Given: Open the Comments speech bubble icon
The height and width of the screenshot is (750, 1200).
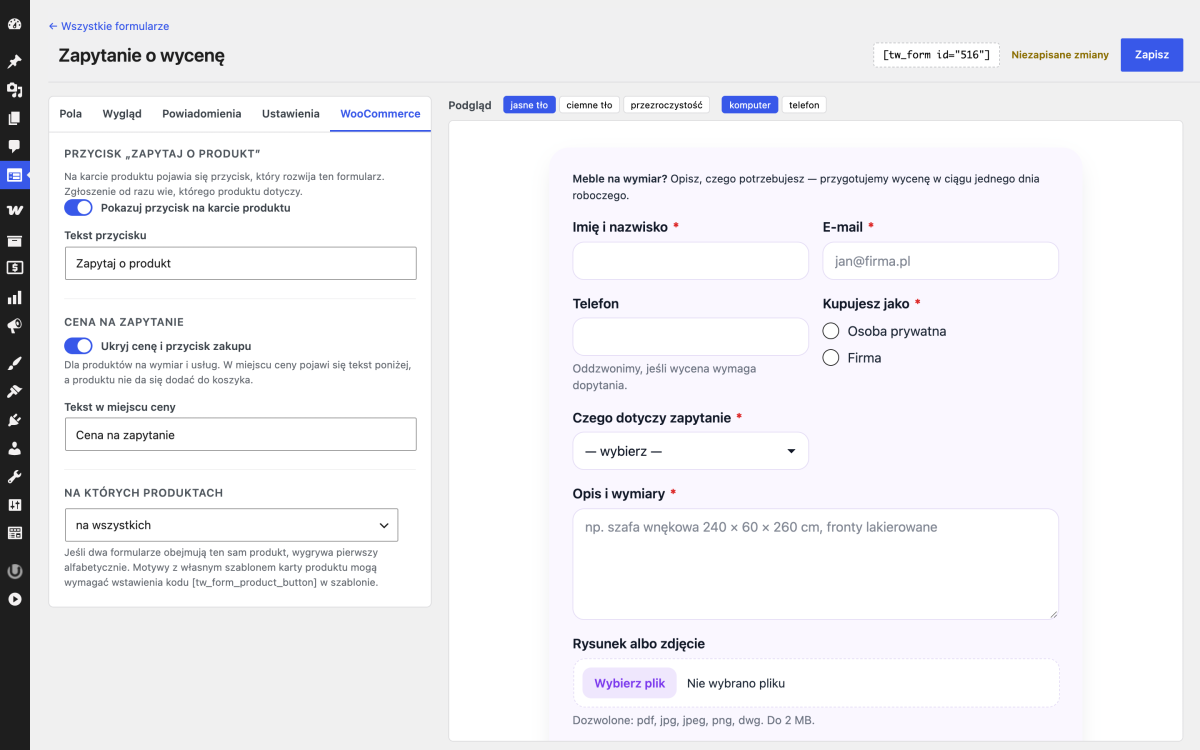Looking at the screenshot, I should 15,146.
